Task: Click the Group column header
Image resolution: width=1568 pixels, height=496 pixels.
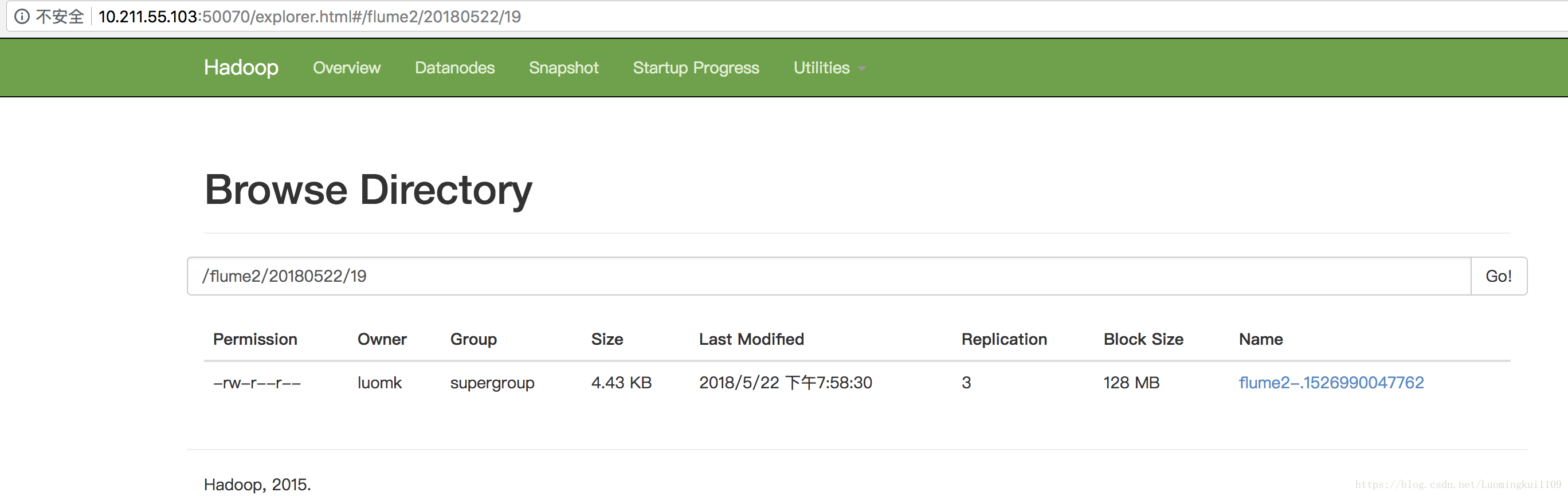Action: [x=473, y=340]
